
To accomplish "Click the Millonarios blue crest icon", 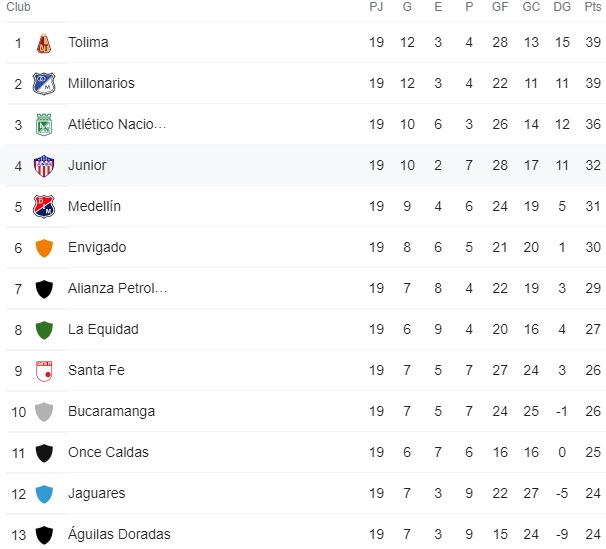I will 44,84.
